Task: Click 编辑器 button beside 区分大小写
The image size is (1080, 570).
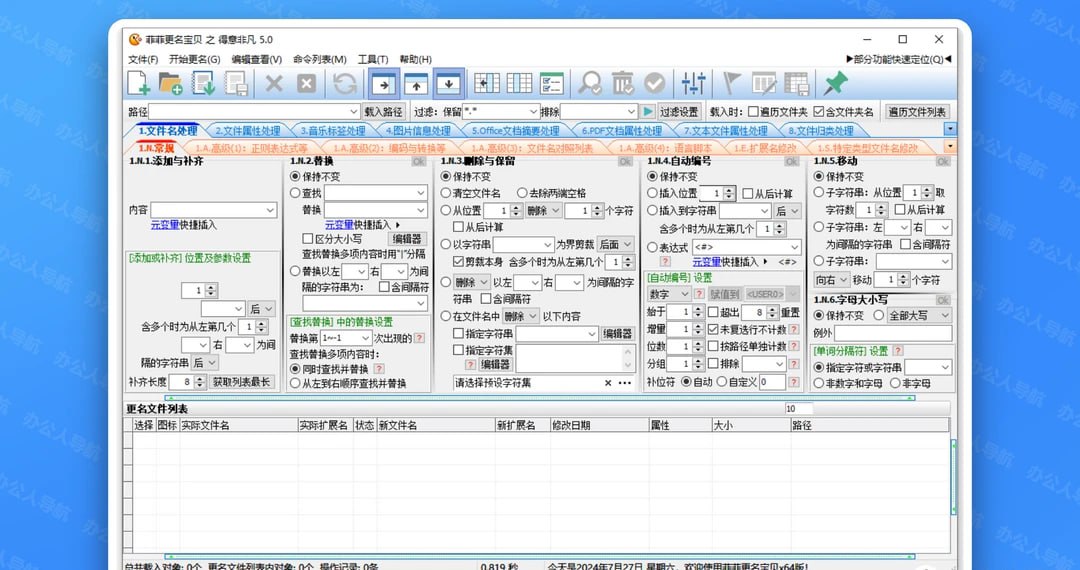Action: [x=407, y=239]
